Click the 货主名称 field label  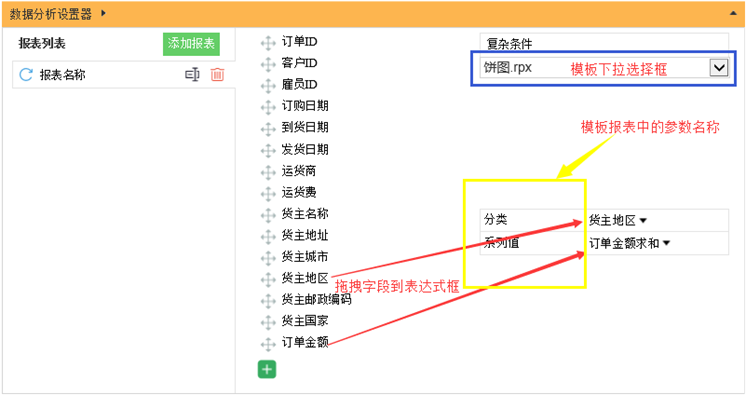305,214
